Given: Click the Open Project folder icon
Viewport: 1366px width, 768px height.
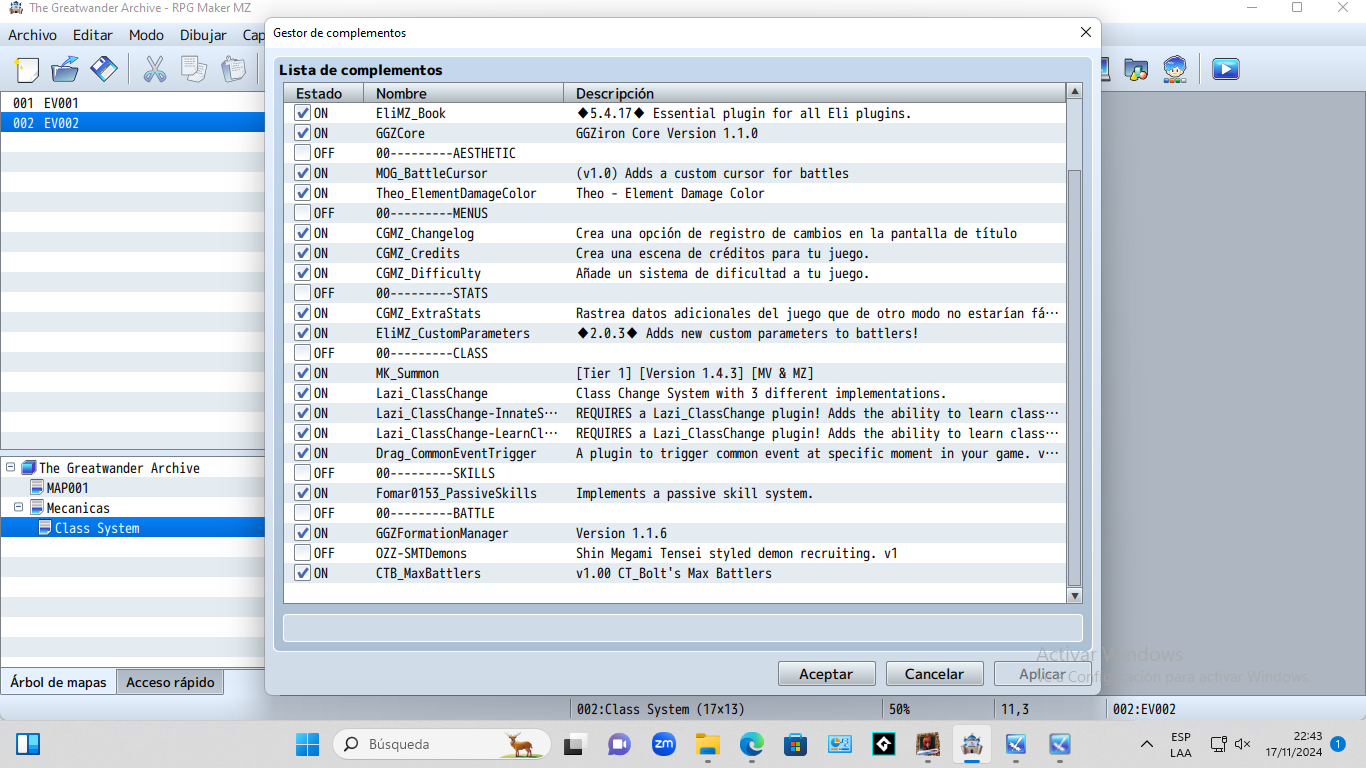Looking at the screenshot, I should [65, 69].
